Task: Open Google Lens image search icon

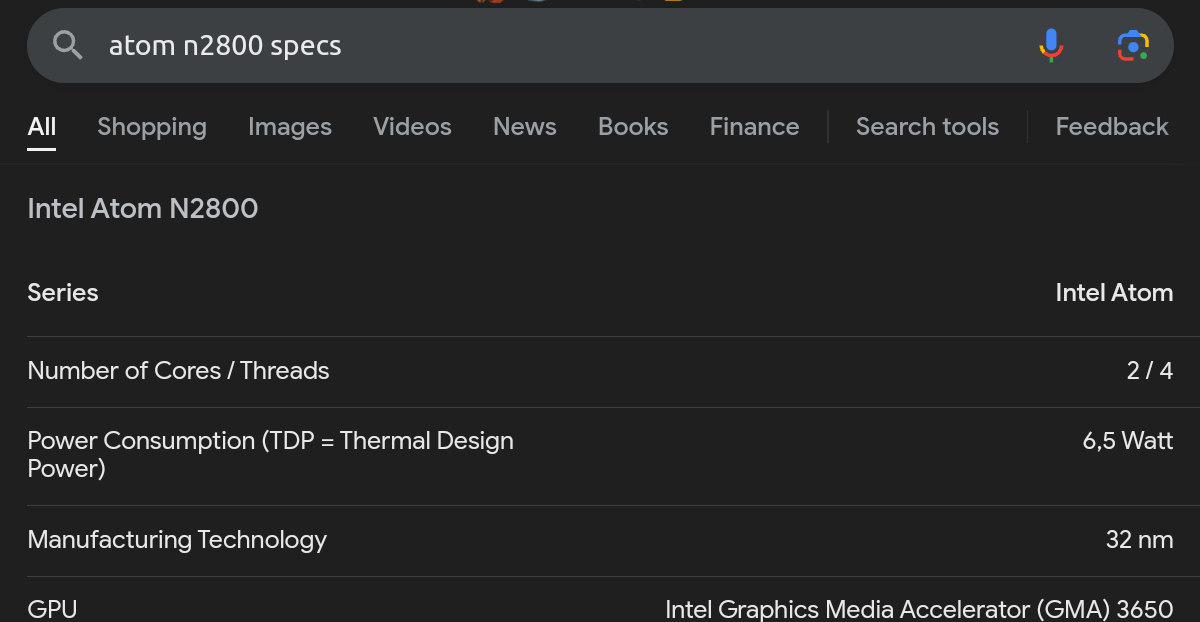Action: pos(1133,45)
